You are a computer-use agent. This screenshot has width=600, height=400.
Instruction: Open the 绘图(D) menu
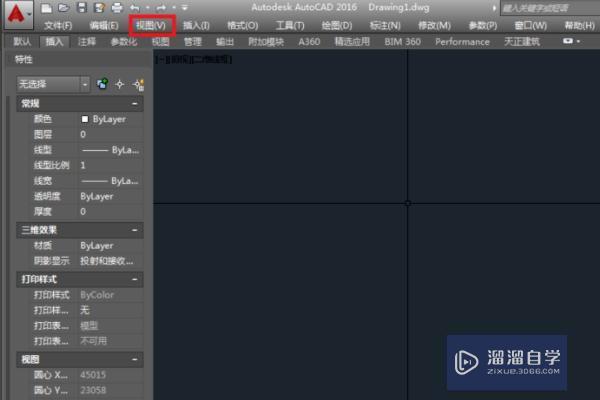click(x=337, y=26)
